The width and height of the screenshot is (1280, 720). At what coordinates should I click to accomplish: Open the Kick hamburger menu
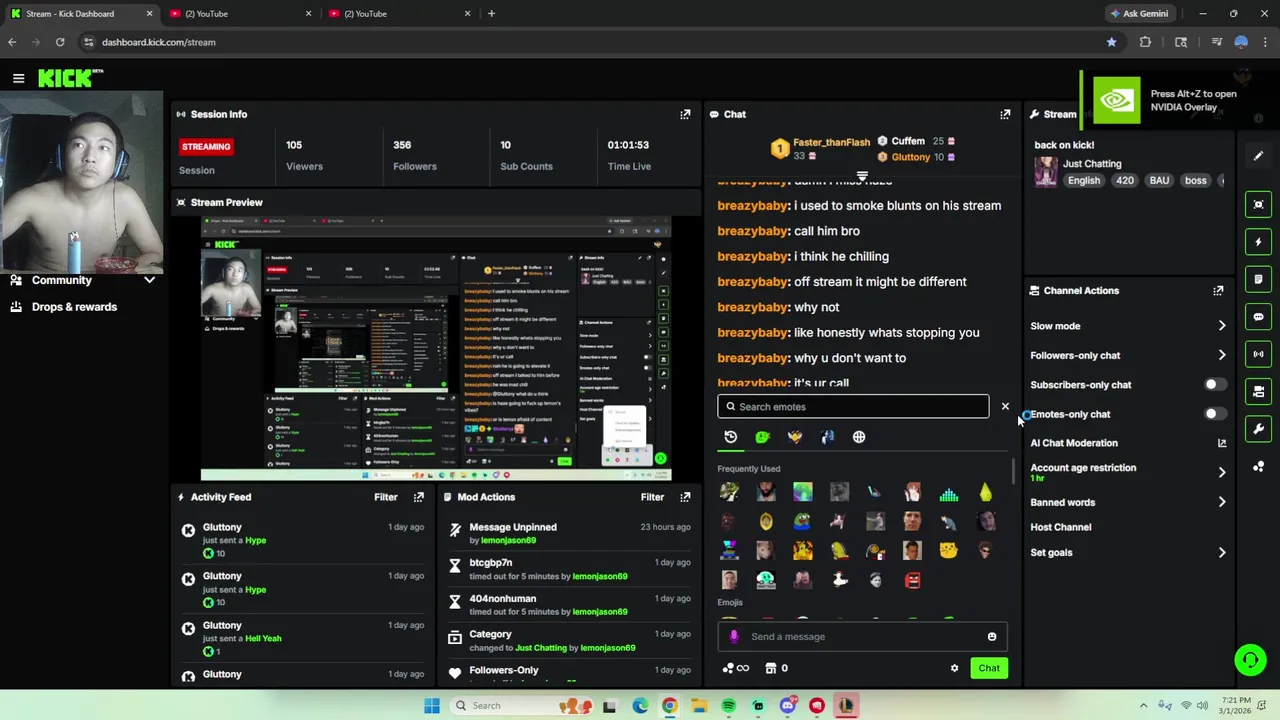(18, 78)
